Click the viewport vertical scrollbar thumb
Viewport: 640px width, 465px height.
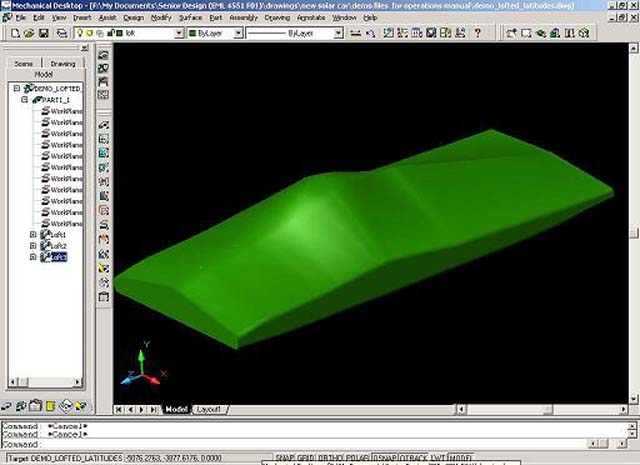click(633, 233)
